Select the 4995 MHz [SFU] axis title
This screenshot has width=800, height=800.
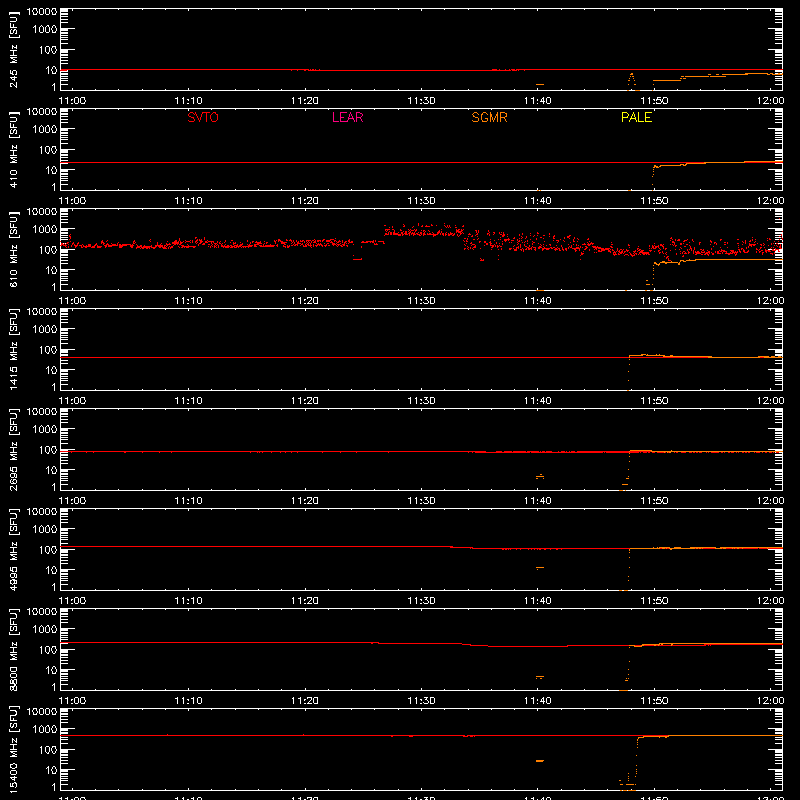[x=13, y=549]
